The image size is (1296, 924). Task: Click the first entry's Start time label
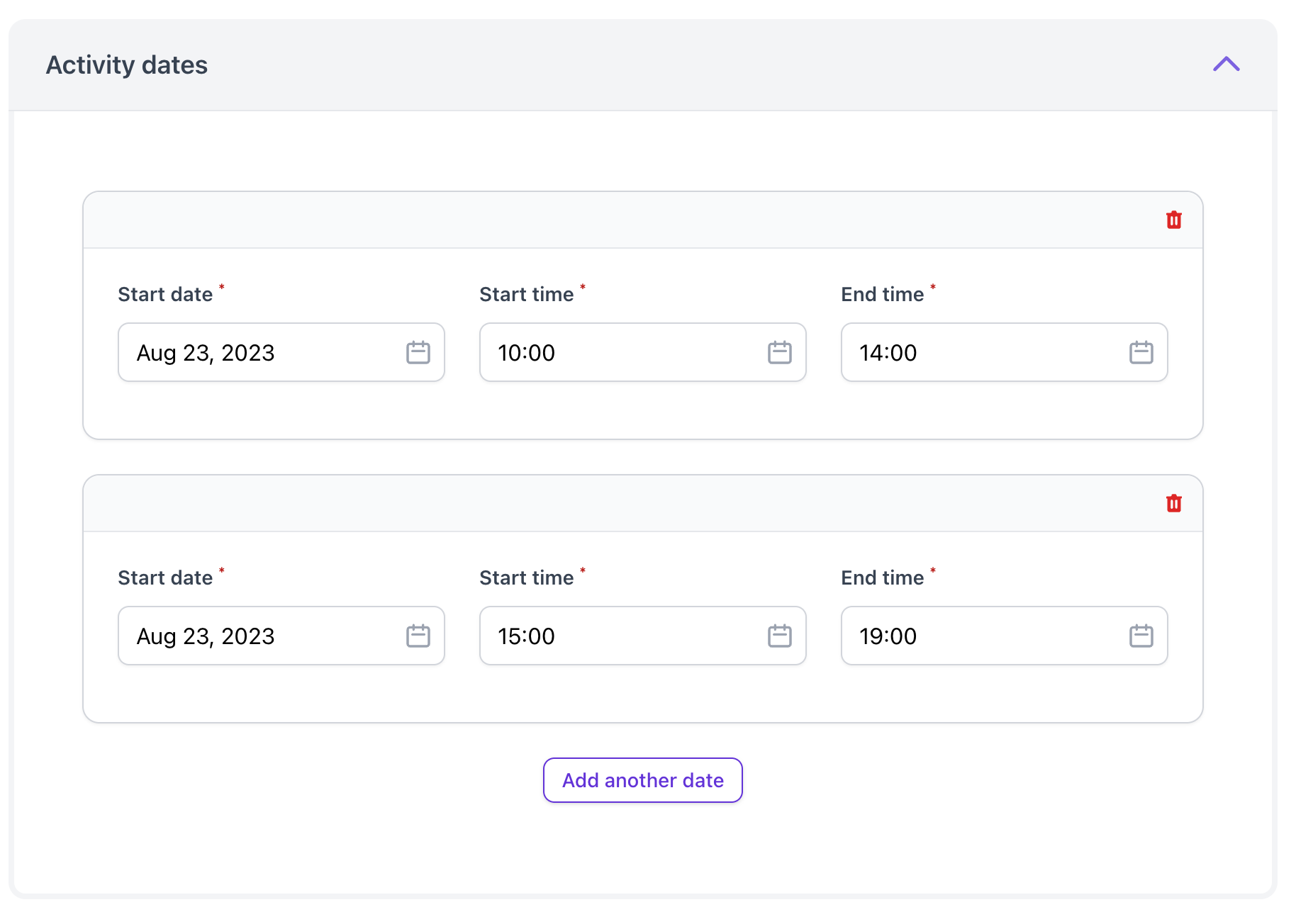click(x=526, y=294)
